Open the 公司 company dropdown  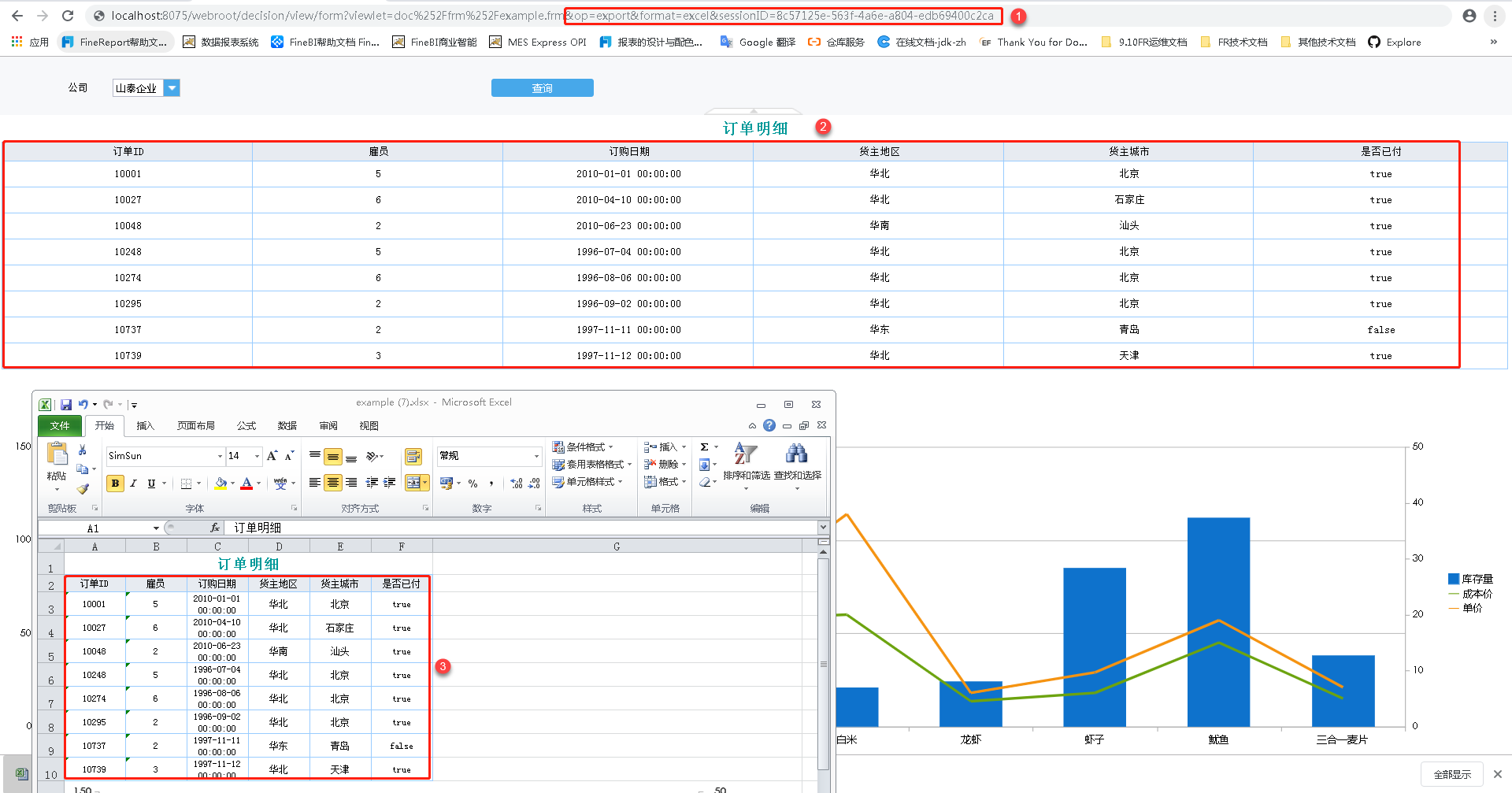tap(172, 88)
